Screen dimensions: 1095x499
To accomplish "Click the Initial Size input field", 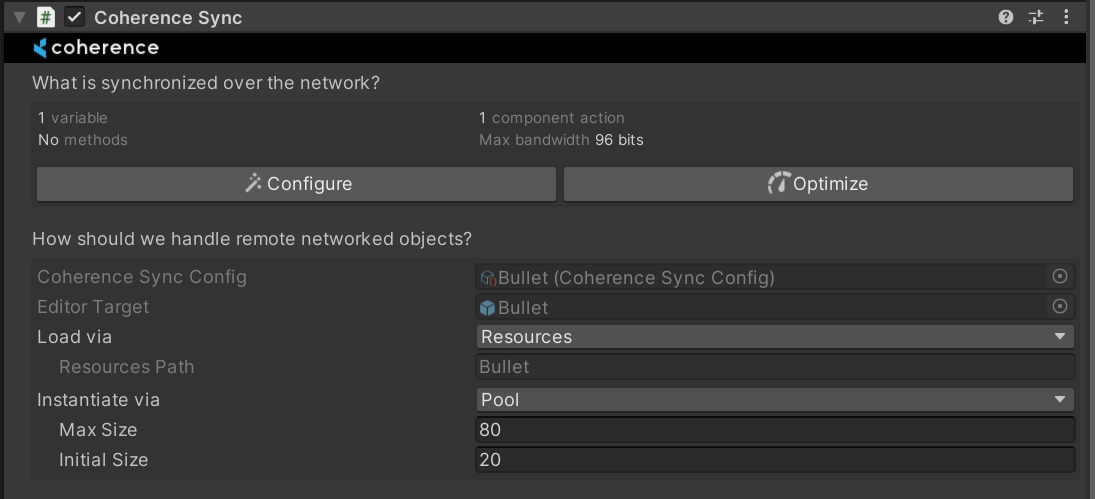I will [775, 460].
